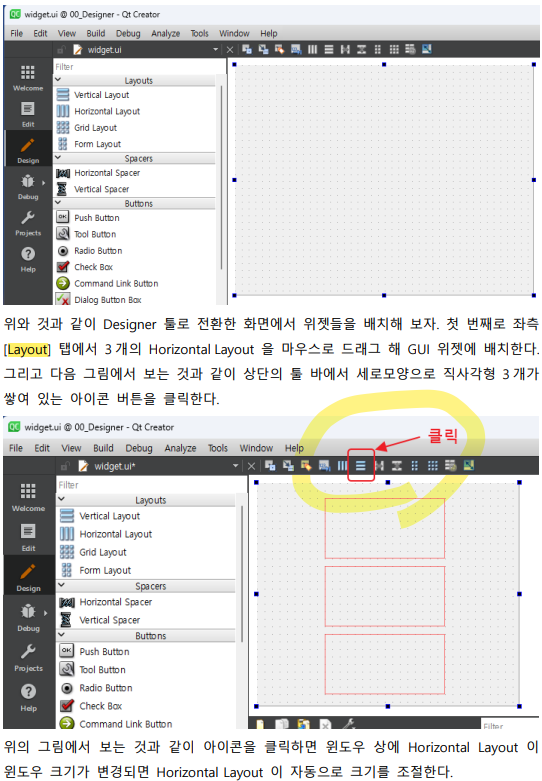Click Lay Out Vertically in Splitter, upper toolbar
Image resolution: width=542 pixels, height=781 pixels.
(x=362, y=49)
